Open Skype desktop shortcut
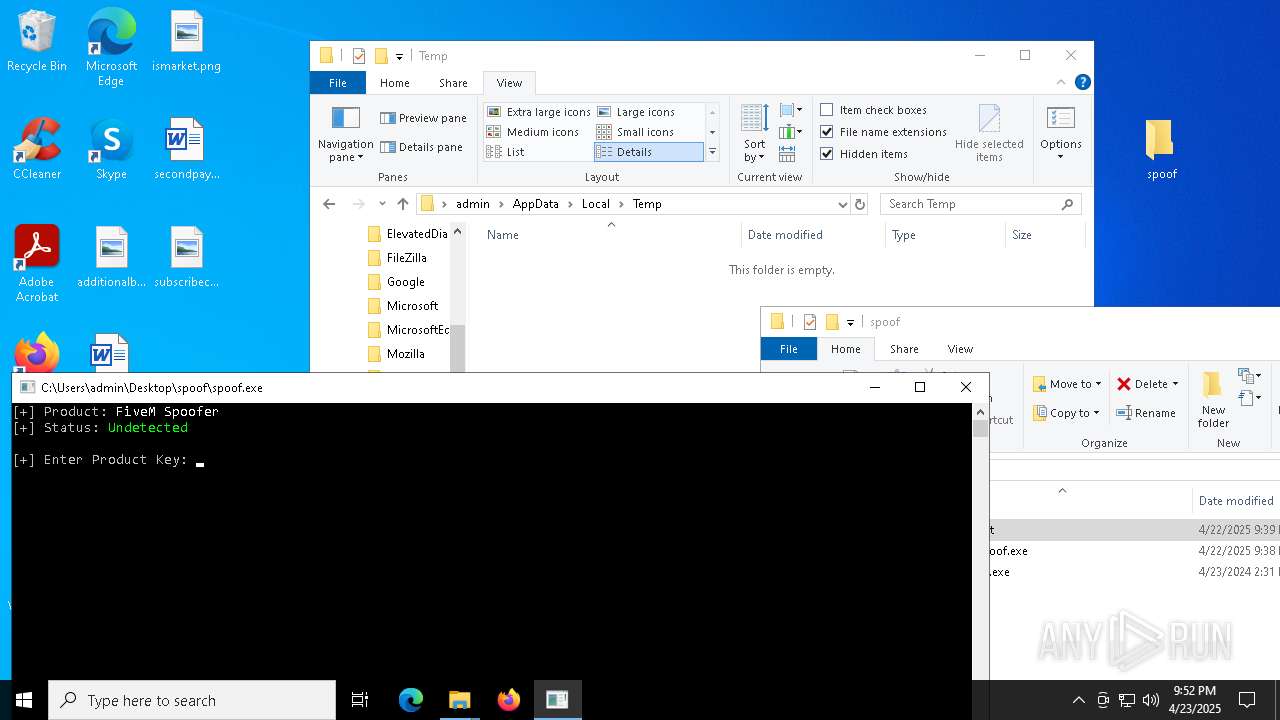The width and height of the screenshot is (1280, 720). (111, 150)
